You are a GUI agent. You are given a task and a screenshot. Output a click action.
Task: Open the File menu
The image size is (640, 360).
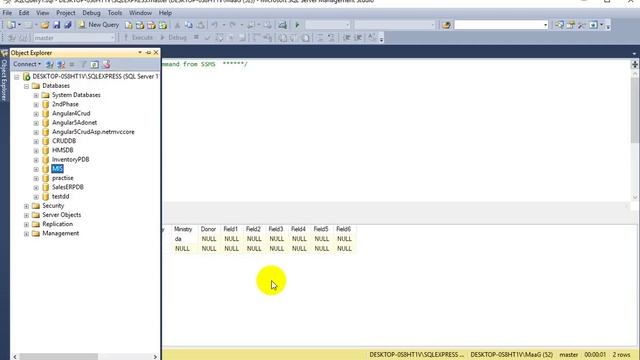(x=7, y=13)
